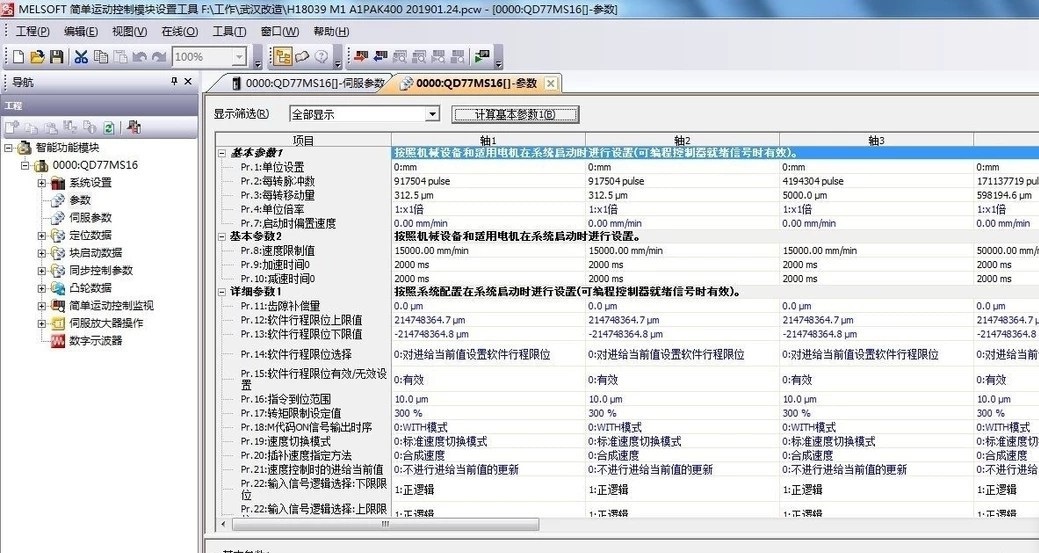The image size is (1039, 553).
Task: Click the horizontal scrollbar left arrow
Action: point(223,525)
